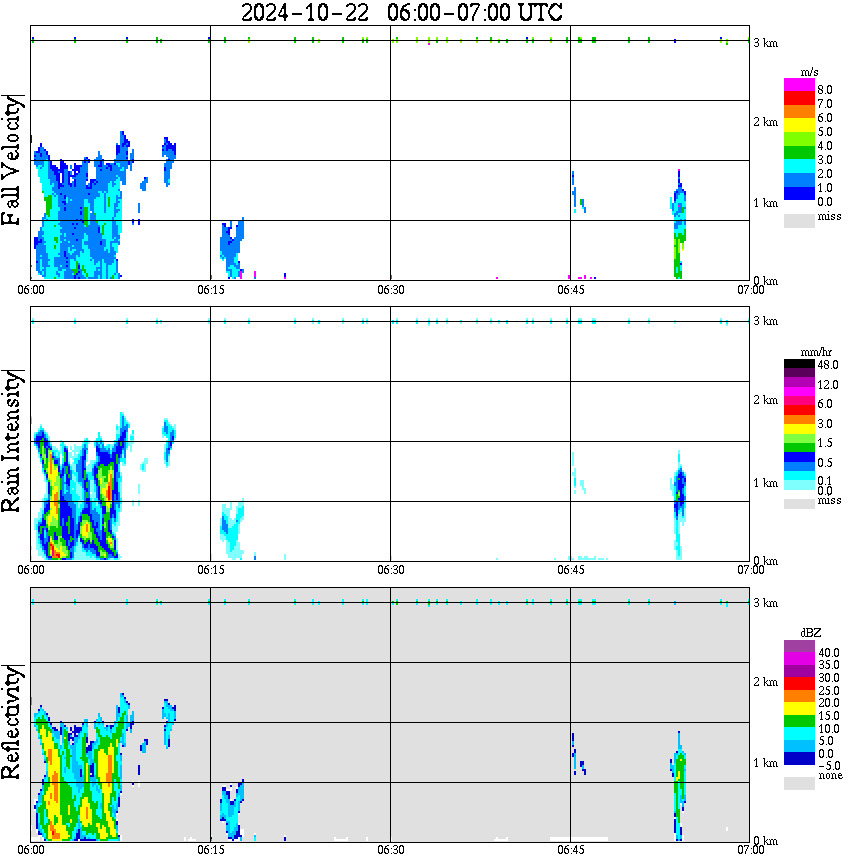
Task: Click the magenta 8.0 swatch in m/s legend
Action: (799, 85)
